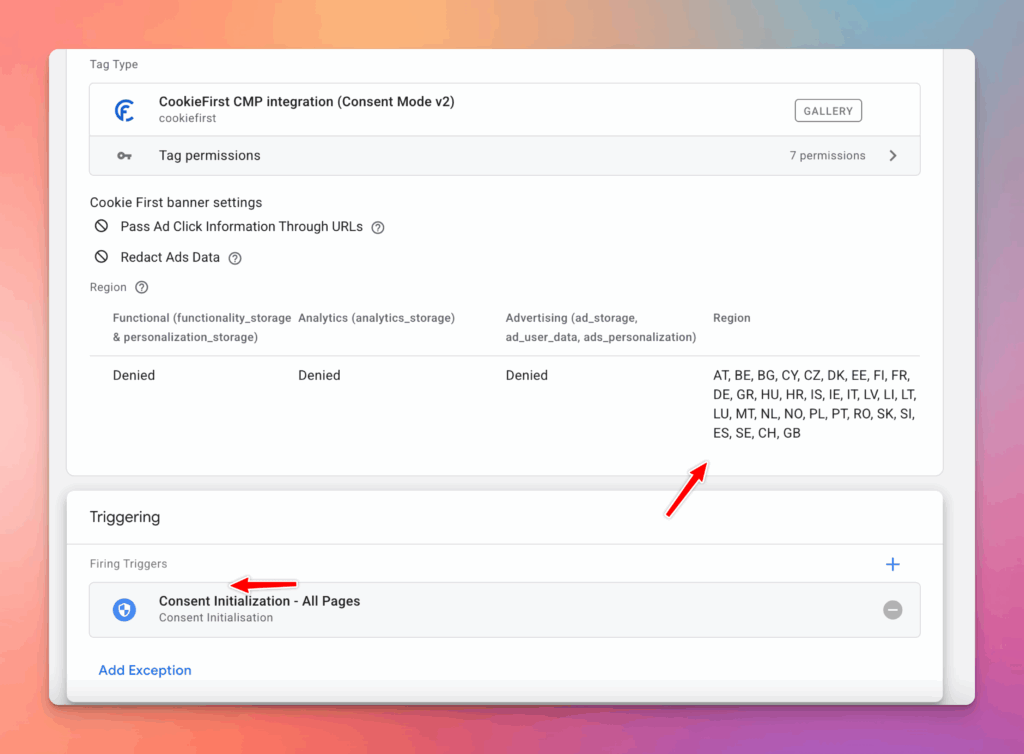Click the key icon beside Tag permissions
Image resolution: width=1024 pixels, height=754 pixels.
pyautogui.click(x=124, y=156)
